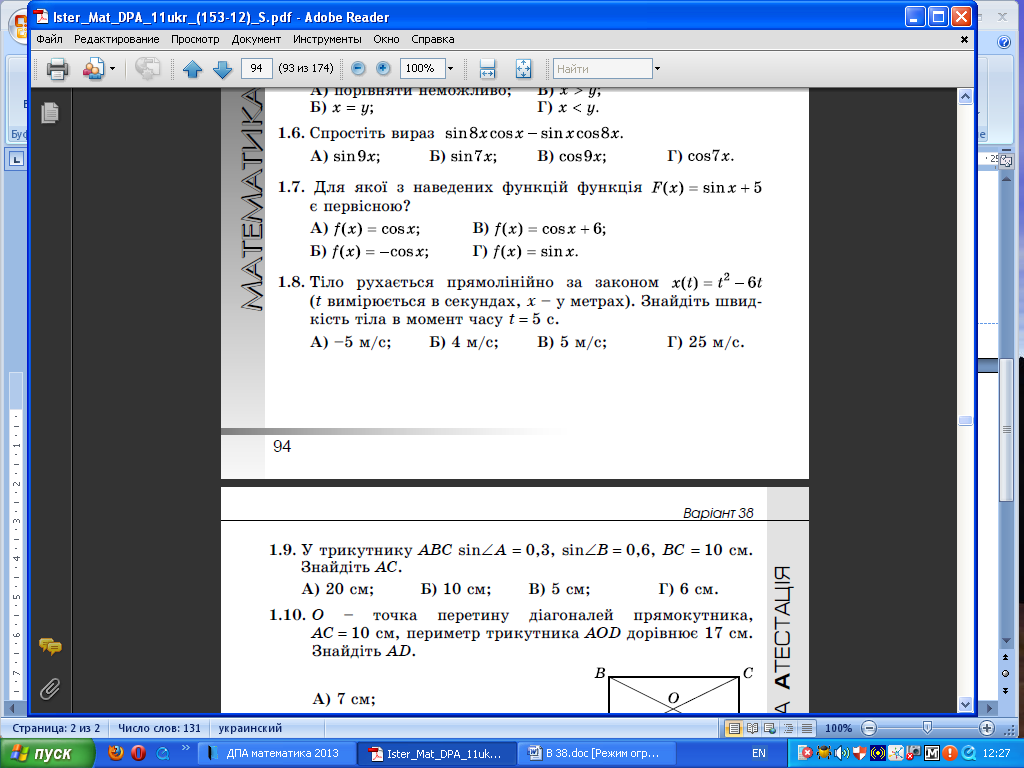Click the Найти search field

pyautogui.click(x=603, y=69)
